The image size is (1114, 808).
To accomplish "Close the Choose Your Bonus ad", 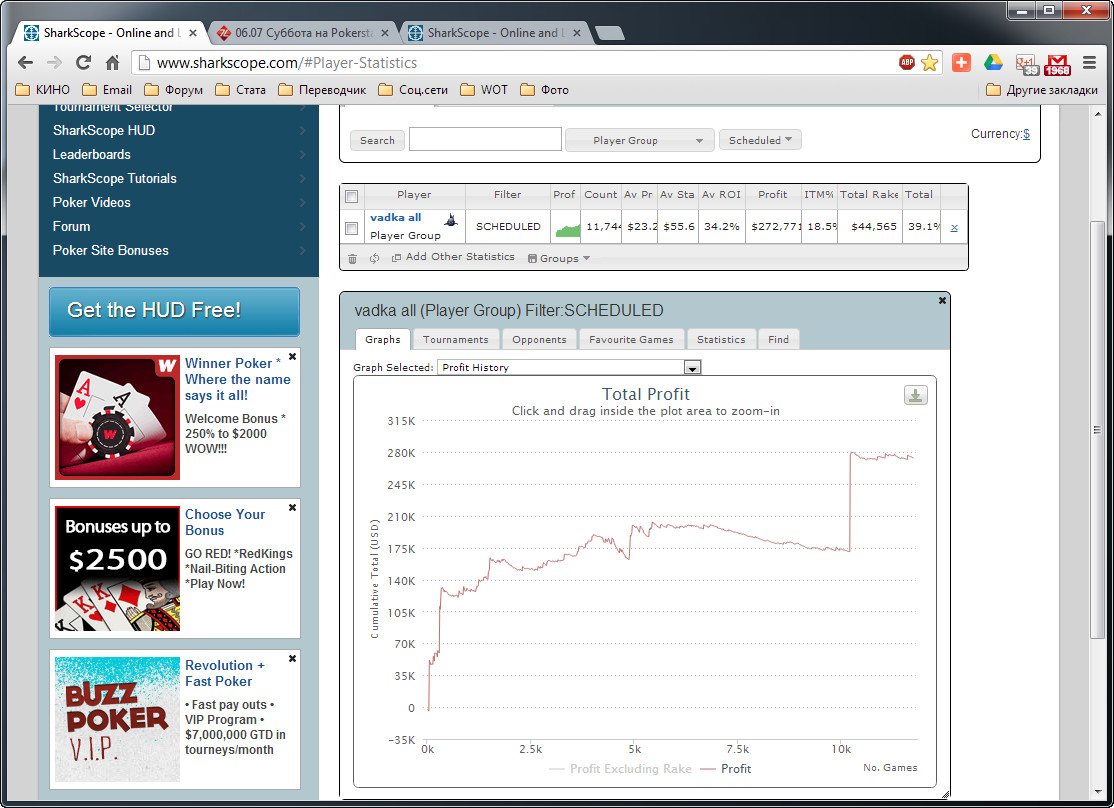I will (x=292, y=507).
